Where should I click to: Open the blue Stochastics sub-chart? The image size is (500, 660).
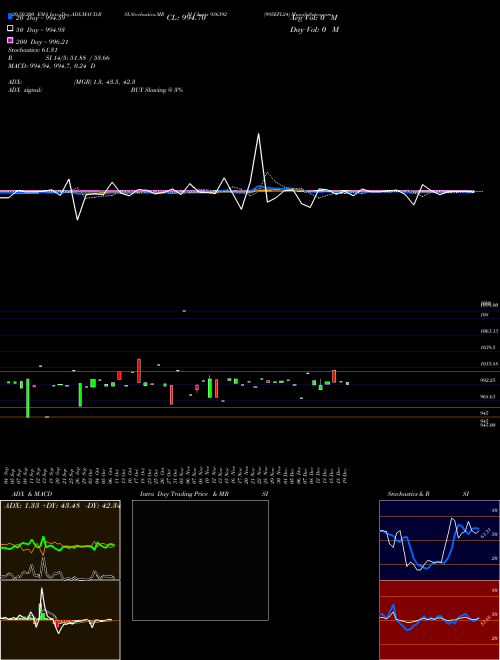point(439,540)
